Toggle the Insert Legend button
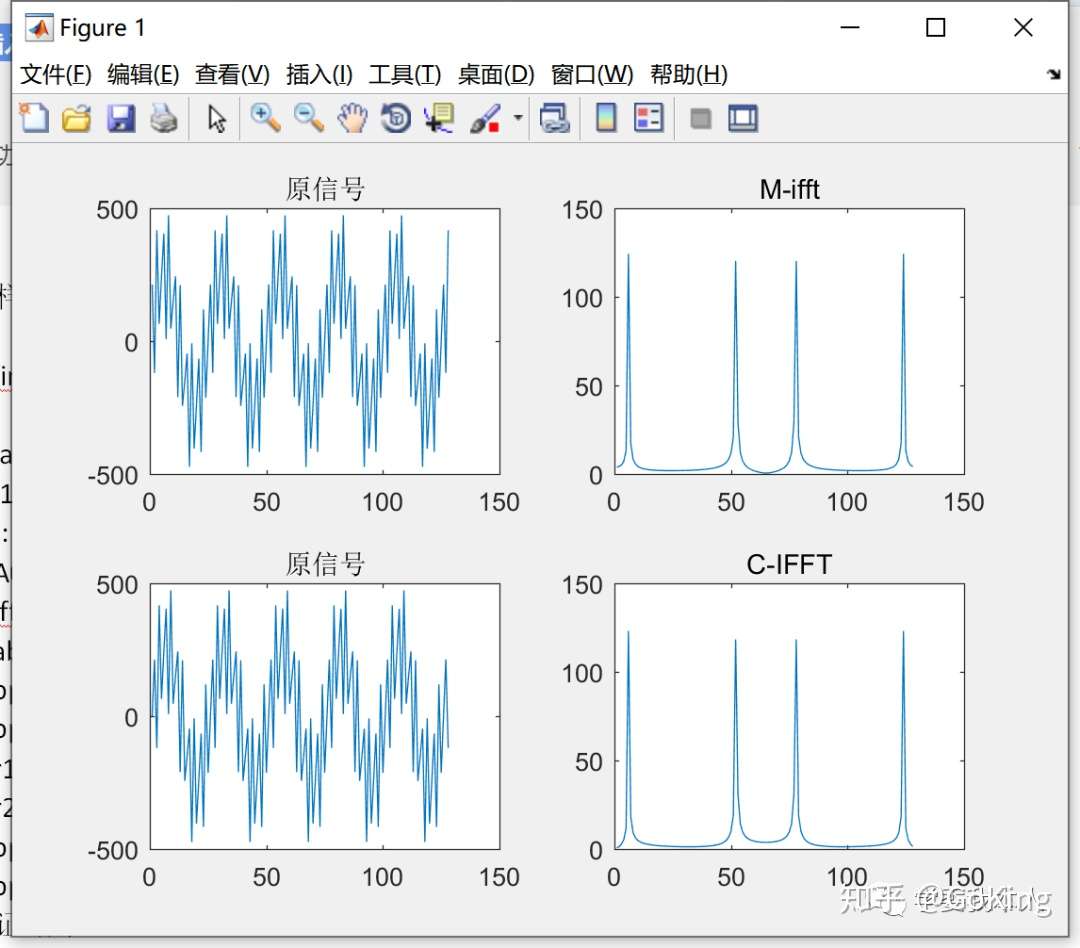1080x948 pixels. (x=648, y=118)
